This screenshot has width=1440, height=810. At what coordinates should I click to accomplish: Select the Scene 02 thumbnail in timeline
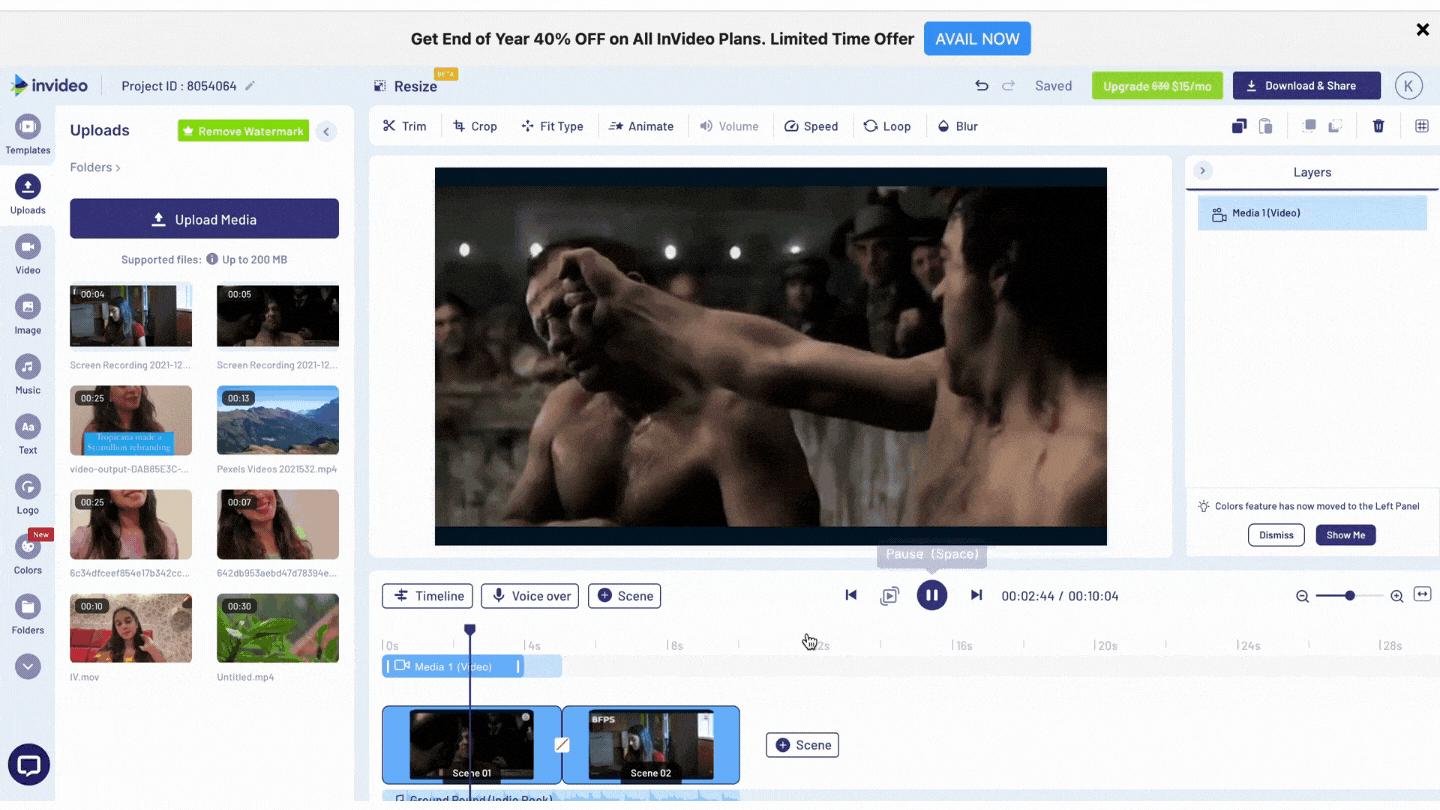(x=651, y=744)
